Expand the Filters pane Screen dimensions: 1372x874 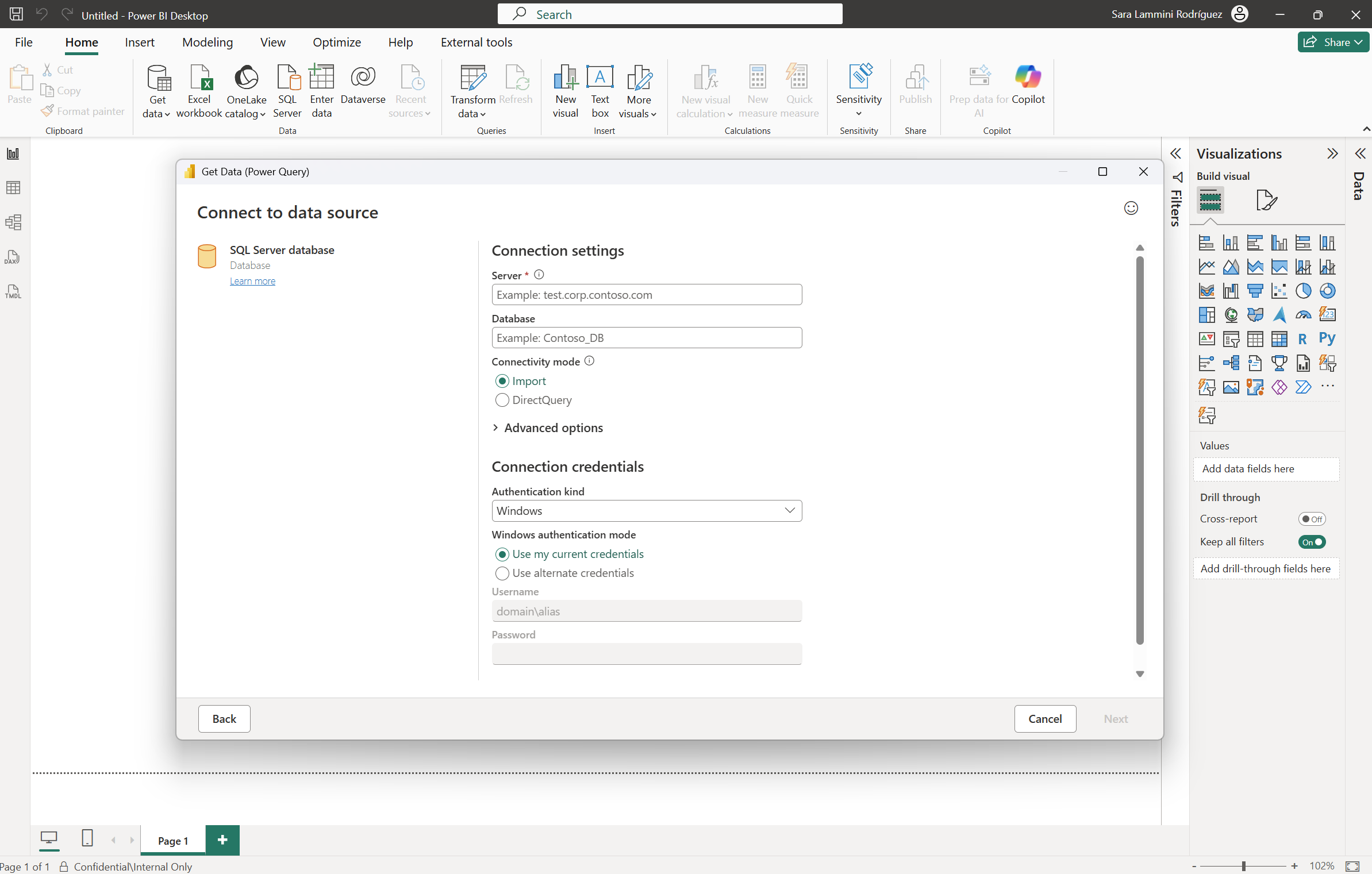(1175, 153)
